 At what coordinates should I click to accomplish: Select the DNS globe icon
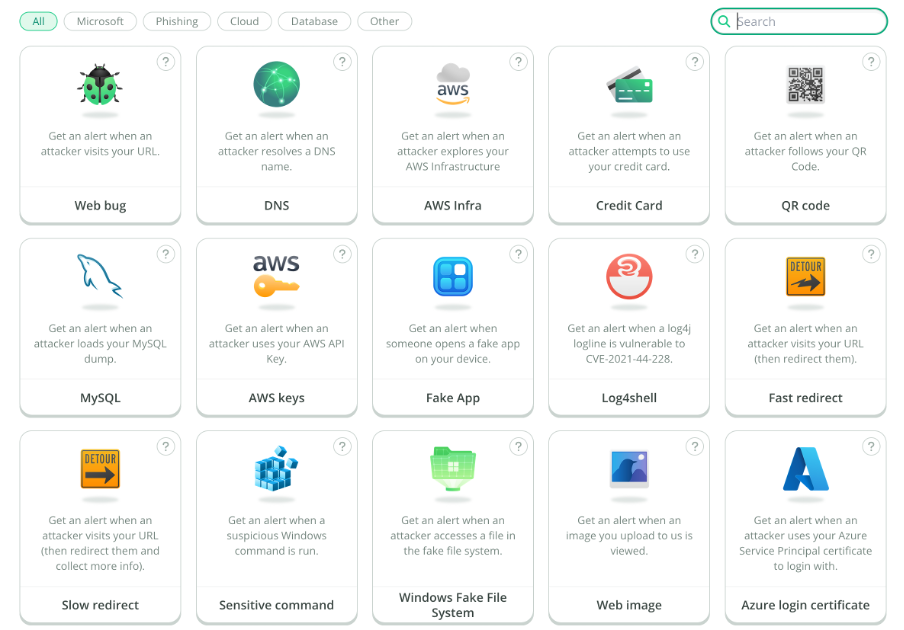click(x=276, y=85)
